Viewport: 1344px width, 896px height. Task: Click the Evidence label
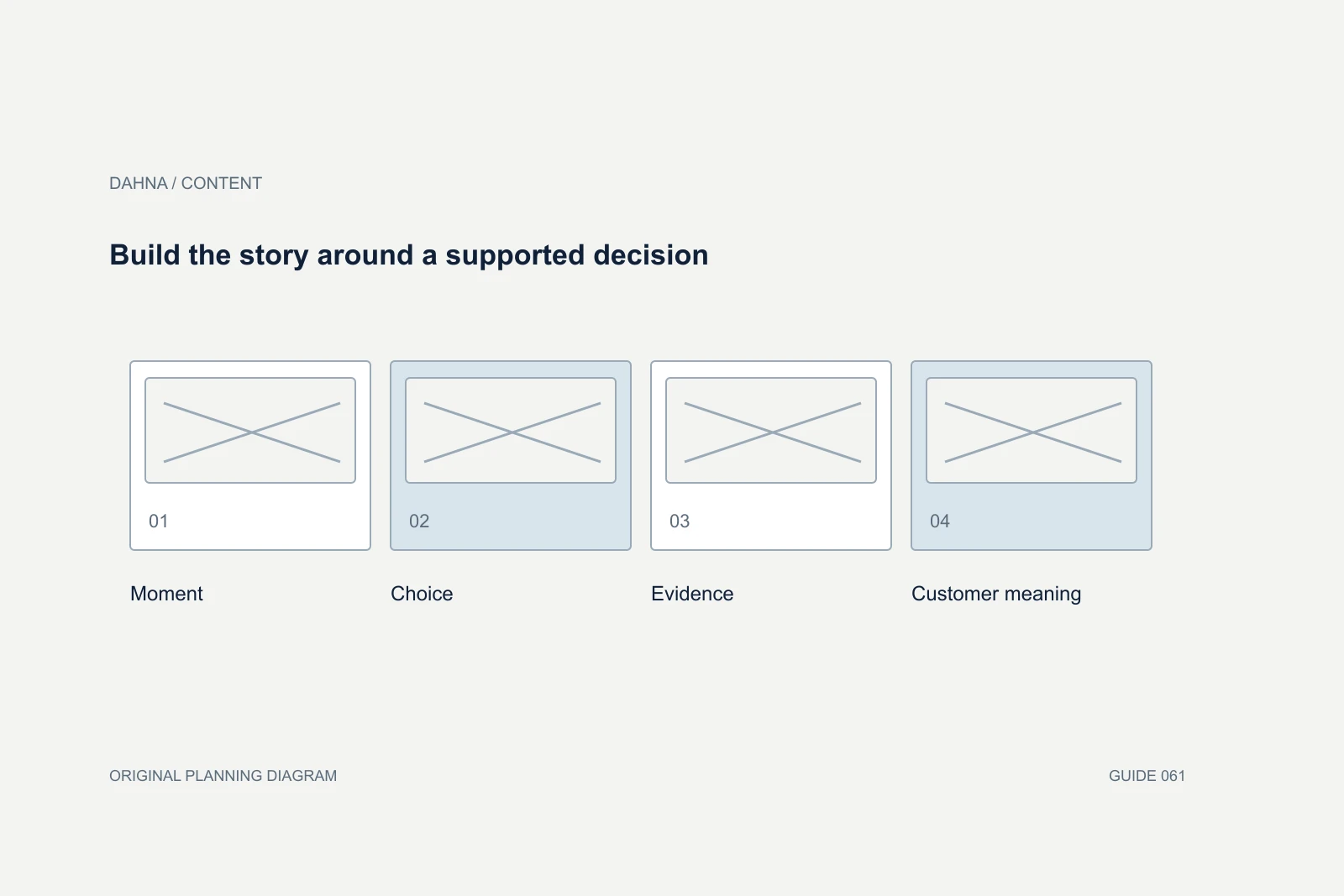click(692, 594)
